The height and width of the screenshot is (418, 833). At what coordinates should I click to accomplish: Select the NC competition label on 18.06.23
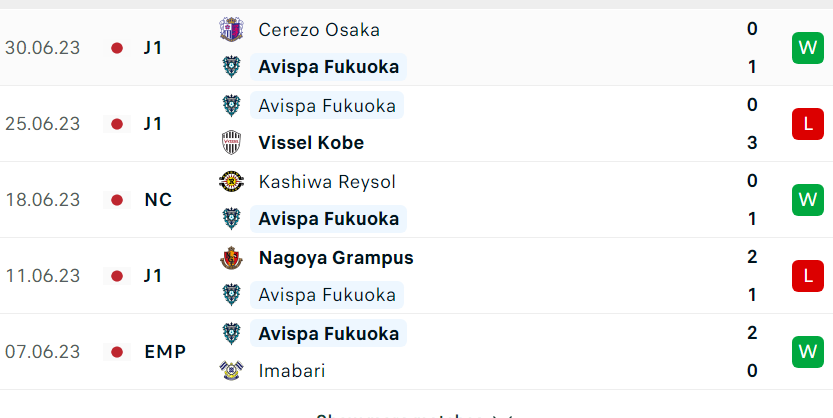[x=158, y=200]
